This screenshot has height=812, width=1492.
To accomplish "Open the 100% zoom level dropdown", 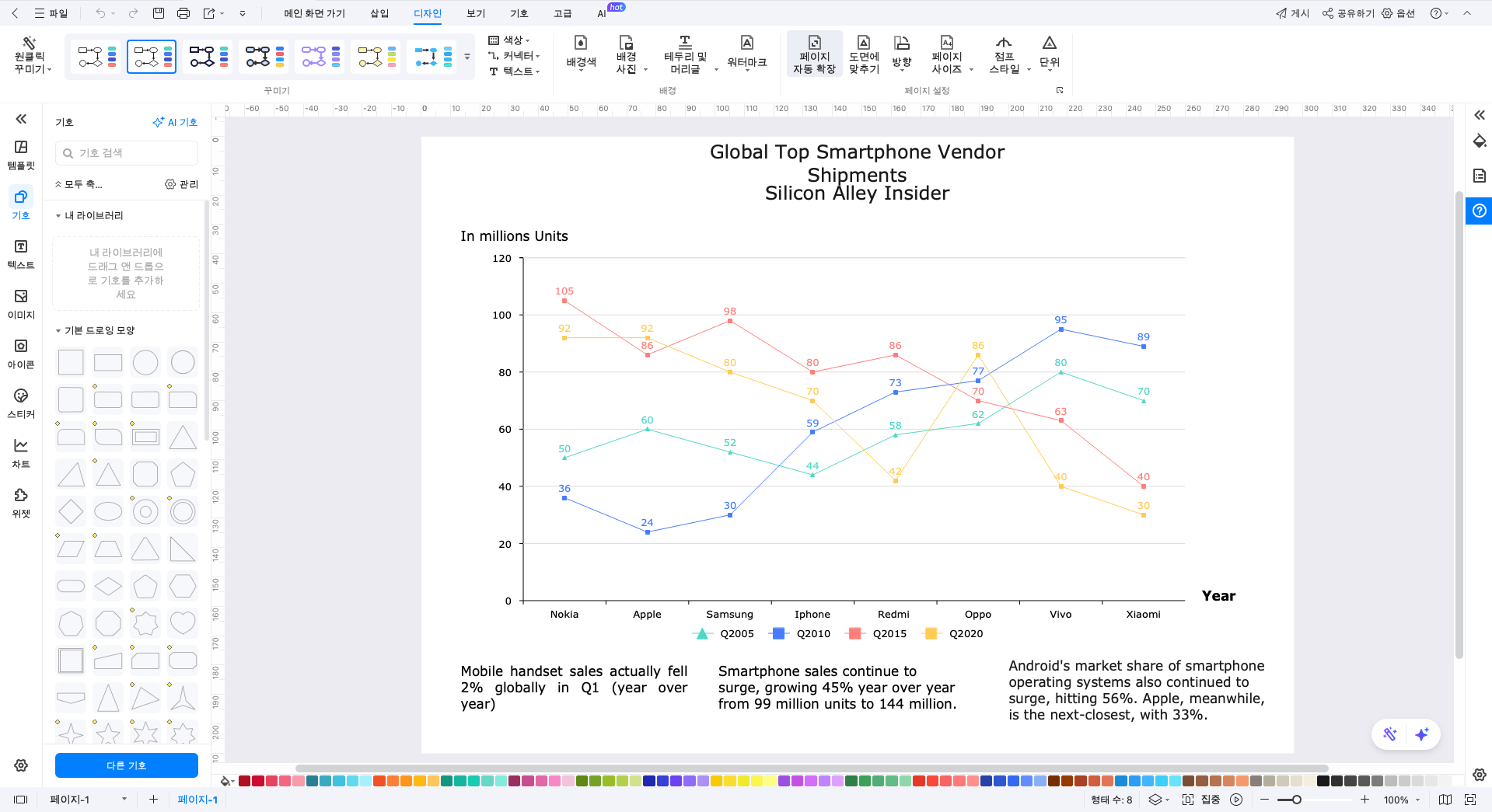I will (x=1402, y=800).
